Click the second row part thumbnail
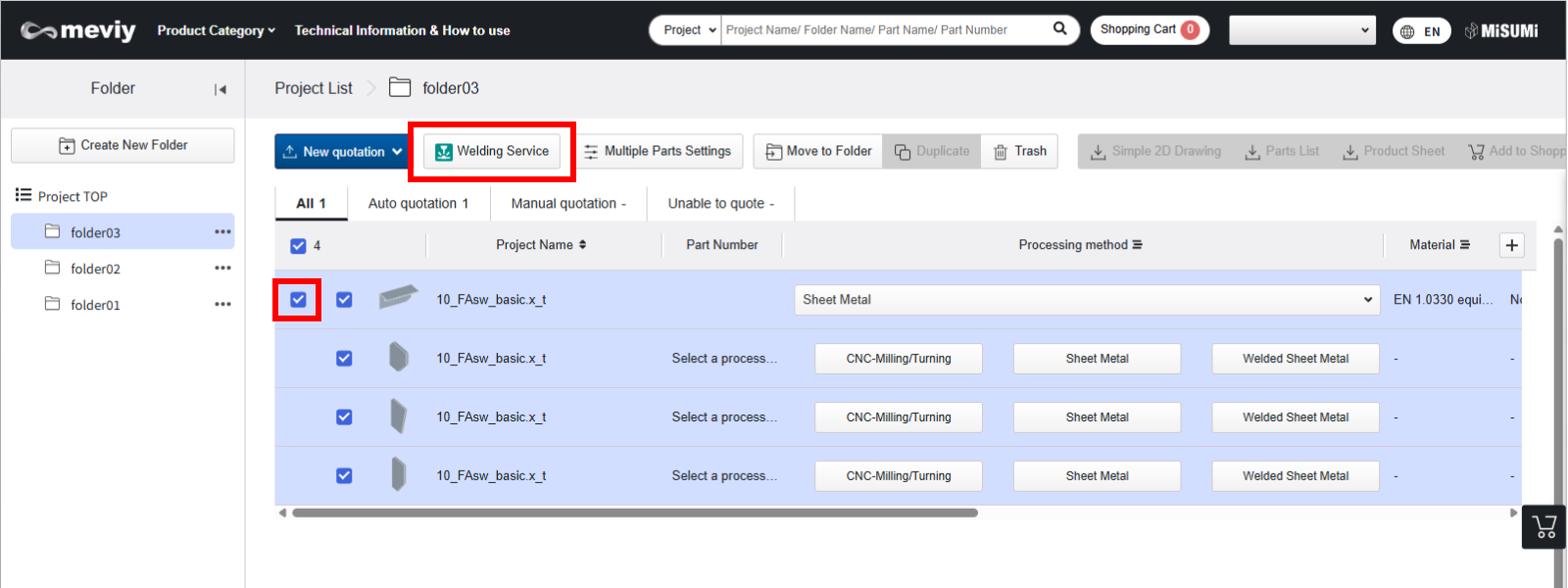 point(398,357)
